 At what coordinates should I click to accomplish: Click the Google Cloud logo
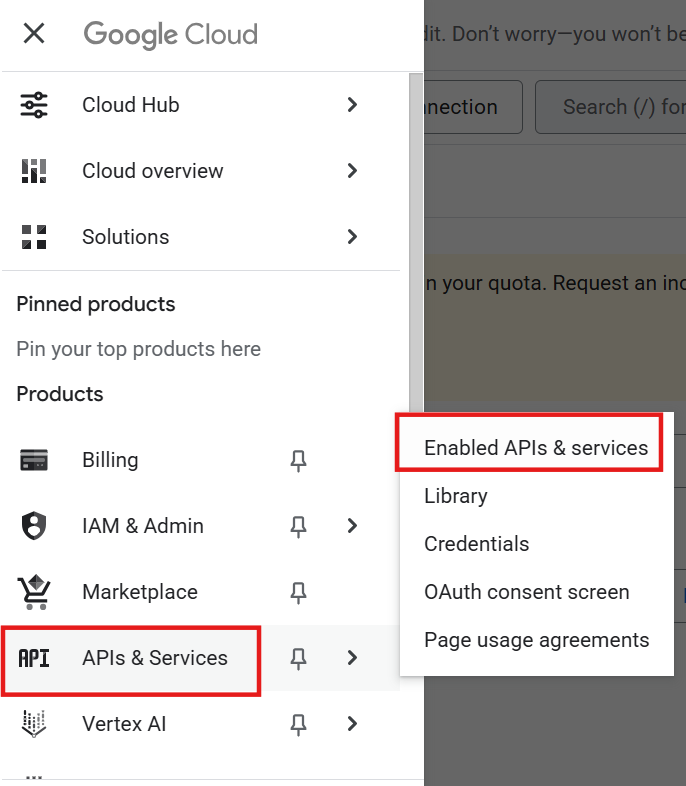pyautogui.click(x=171, y=34)
